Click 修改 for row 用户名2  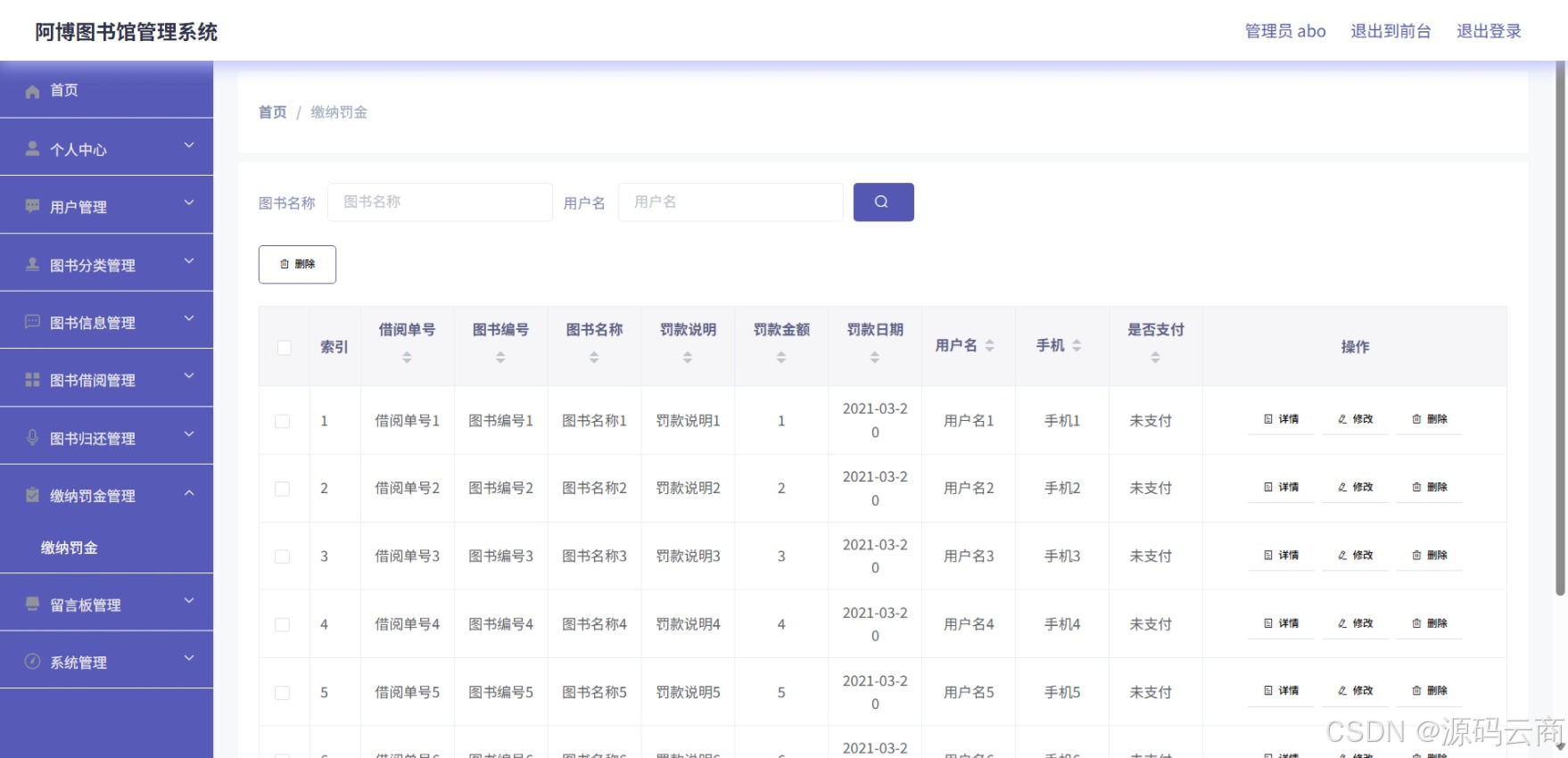tap(1355, 487)
